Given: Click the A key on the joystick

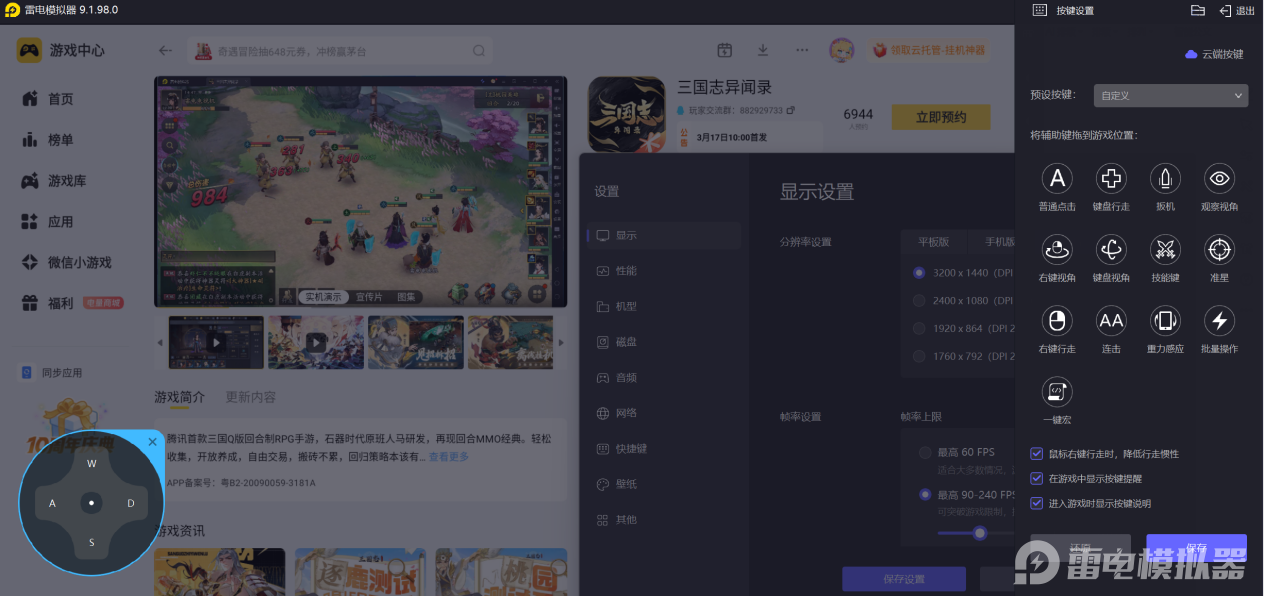Looking at the screenshot, I should pyautogui.click(x=52, y=503).
